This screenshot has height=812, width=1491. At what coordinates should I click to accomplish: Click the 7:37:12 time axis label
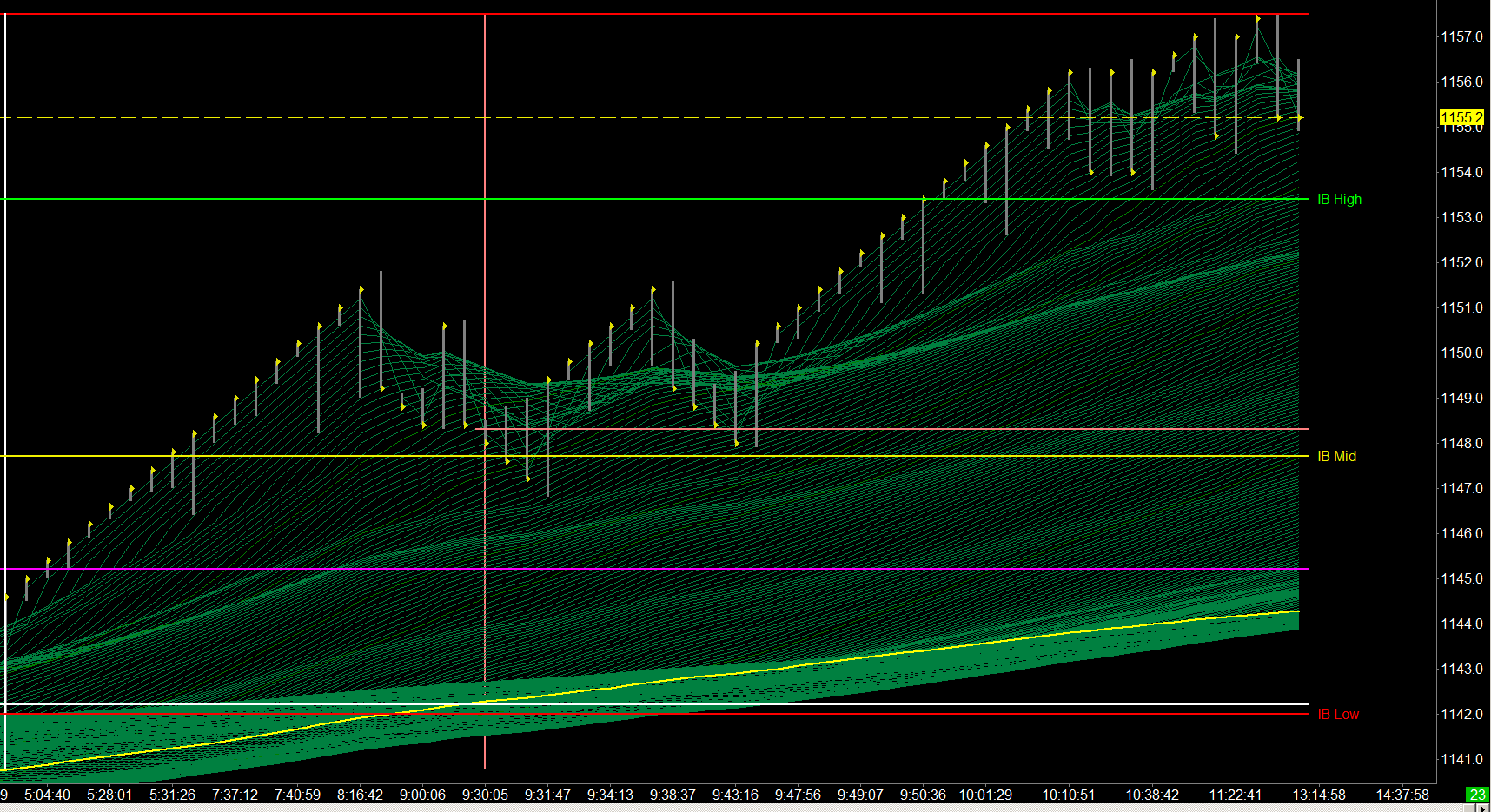pos(235,795)
